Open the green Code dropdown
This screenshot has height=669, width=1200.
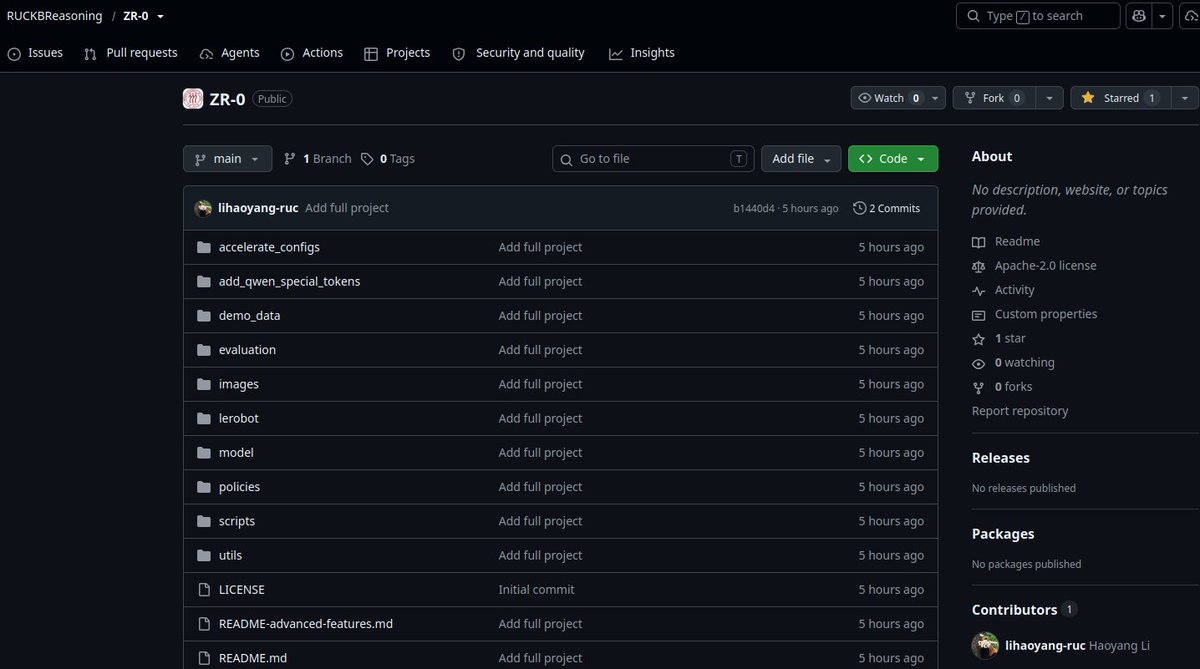click(x=893, y=159)
